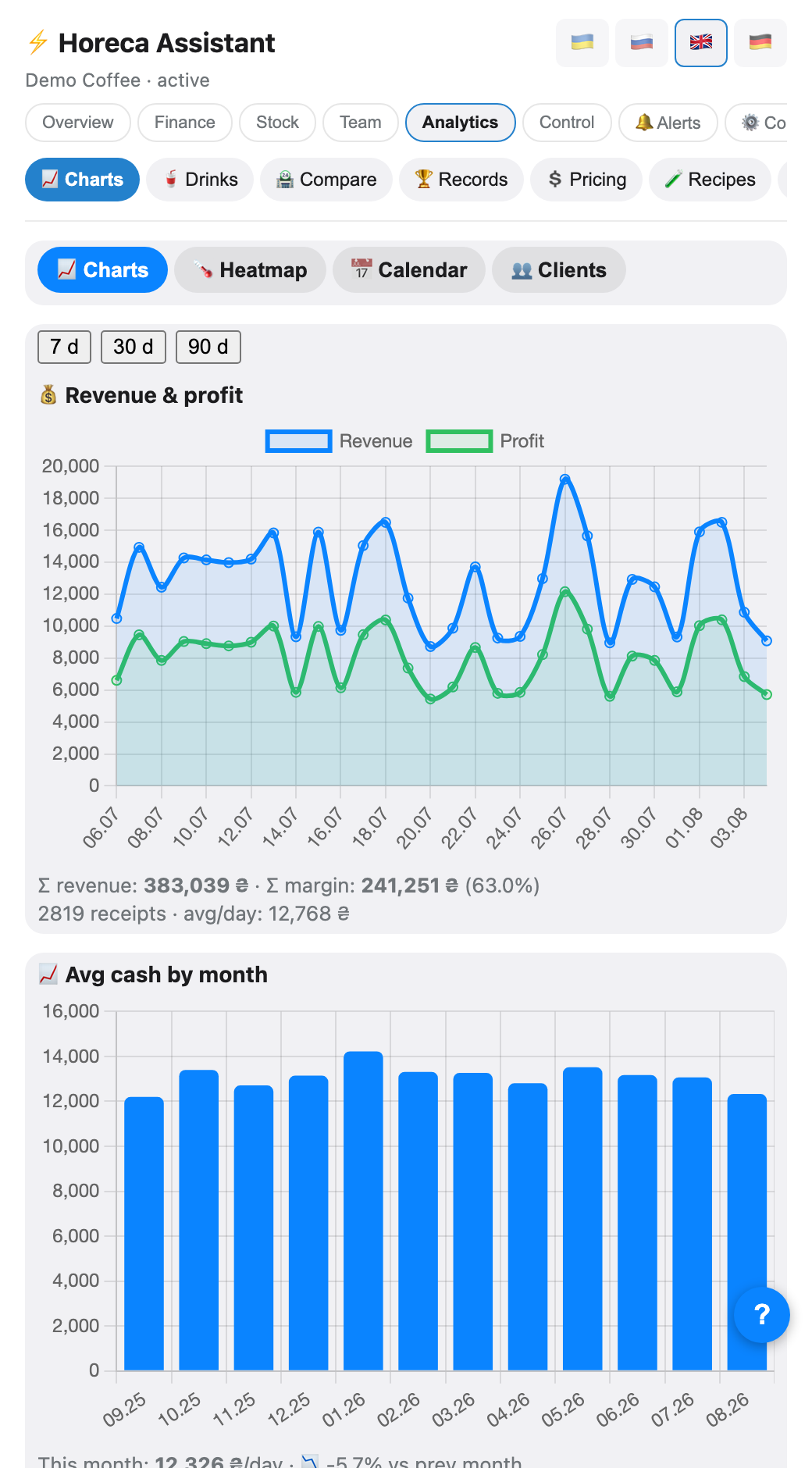Switch to the Stock tab
Image resolution: width=812 pixels, height=1468 pixels.
click(277, 123)
